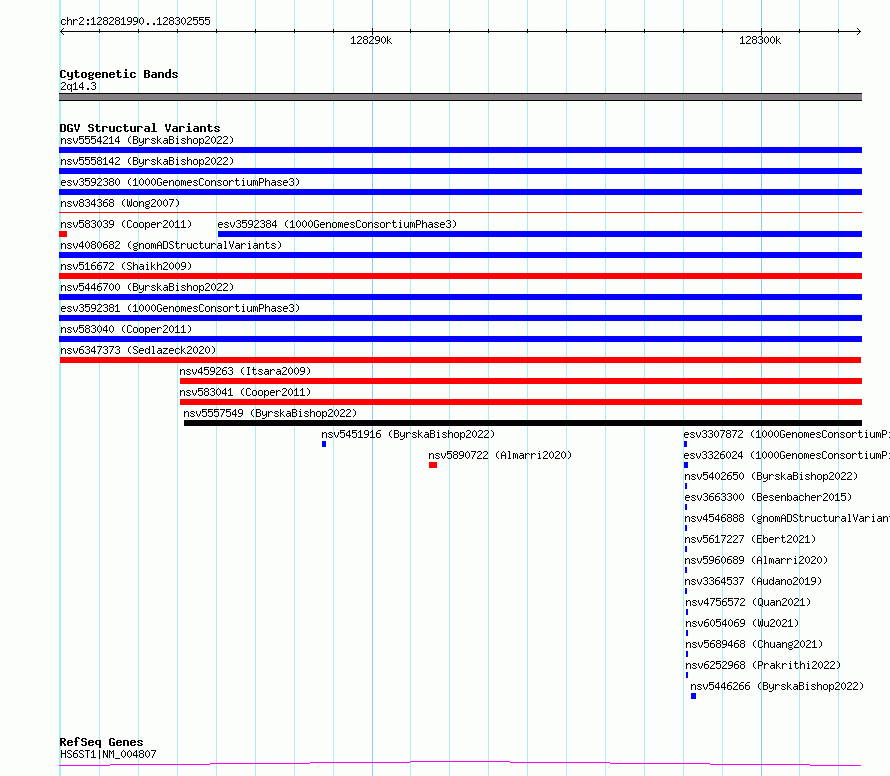Click nsv4756572 (Quan2021) label
The height and width of the screenshot is (776, 890).
pos(748,602)
